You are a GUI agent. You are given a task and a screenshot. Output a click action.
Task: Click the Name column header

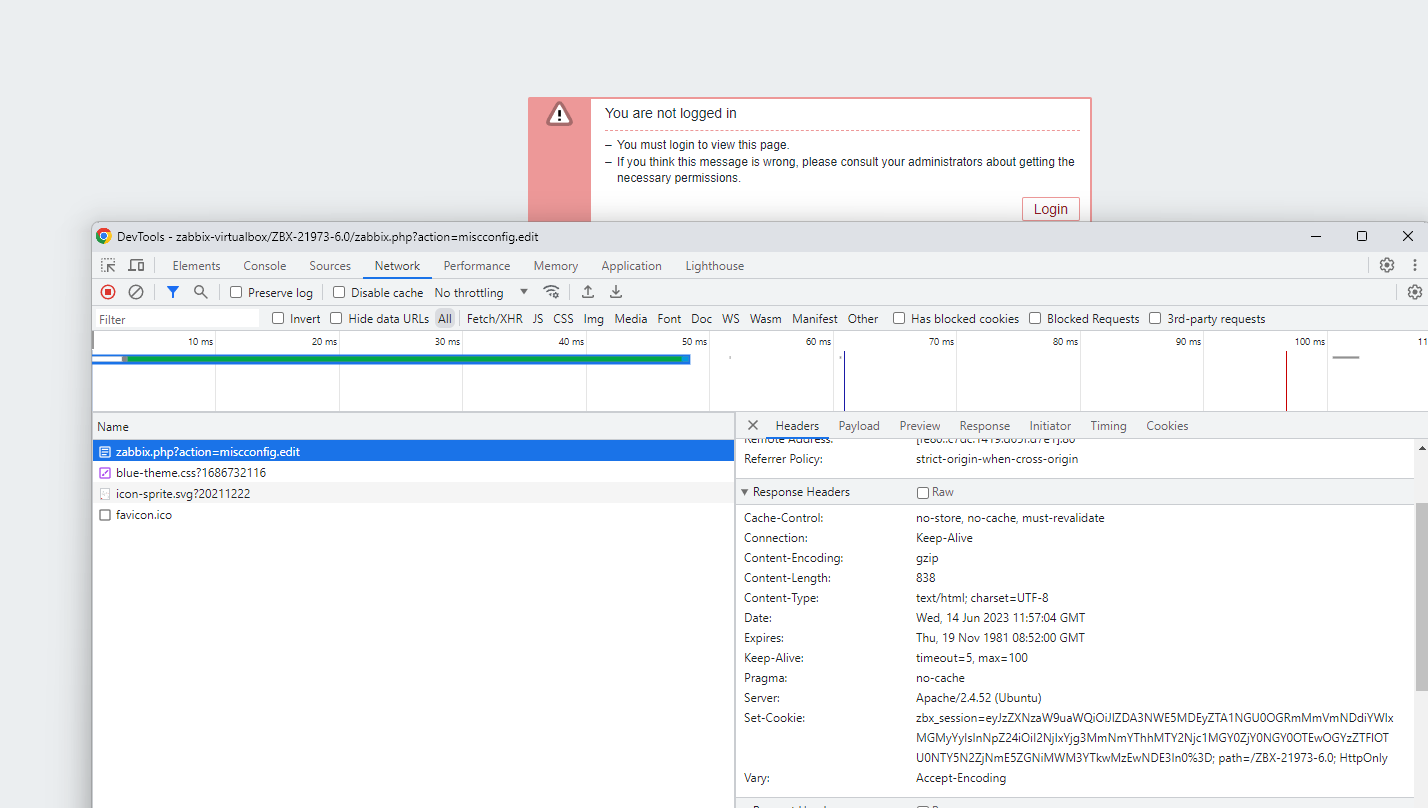tap(413, 426)
